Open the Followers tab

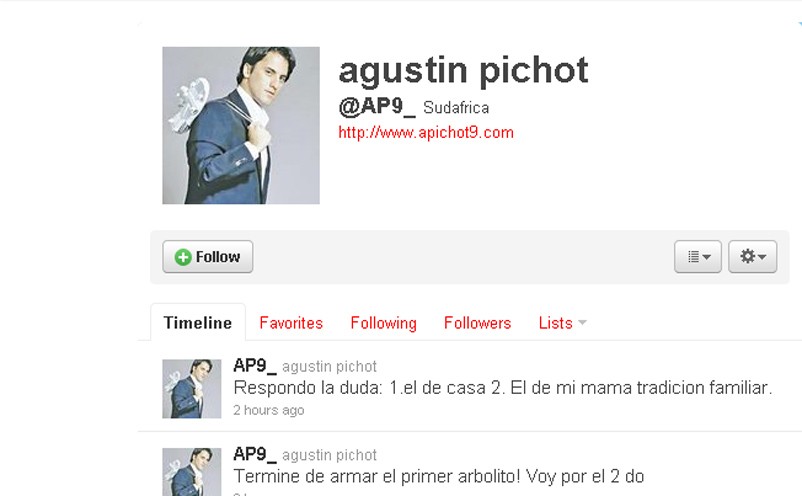coord(477,323)
